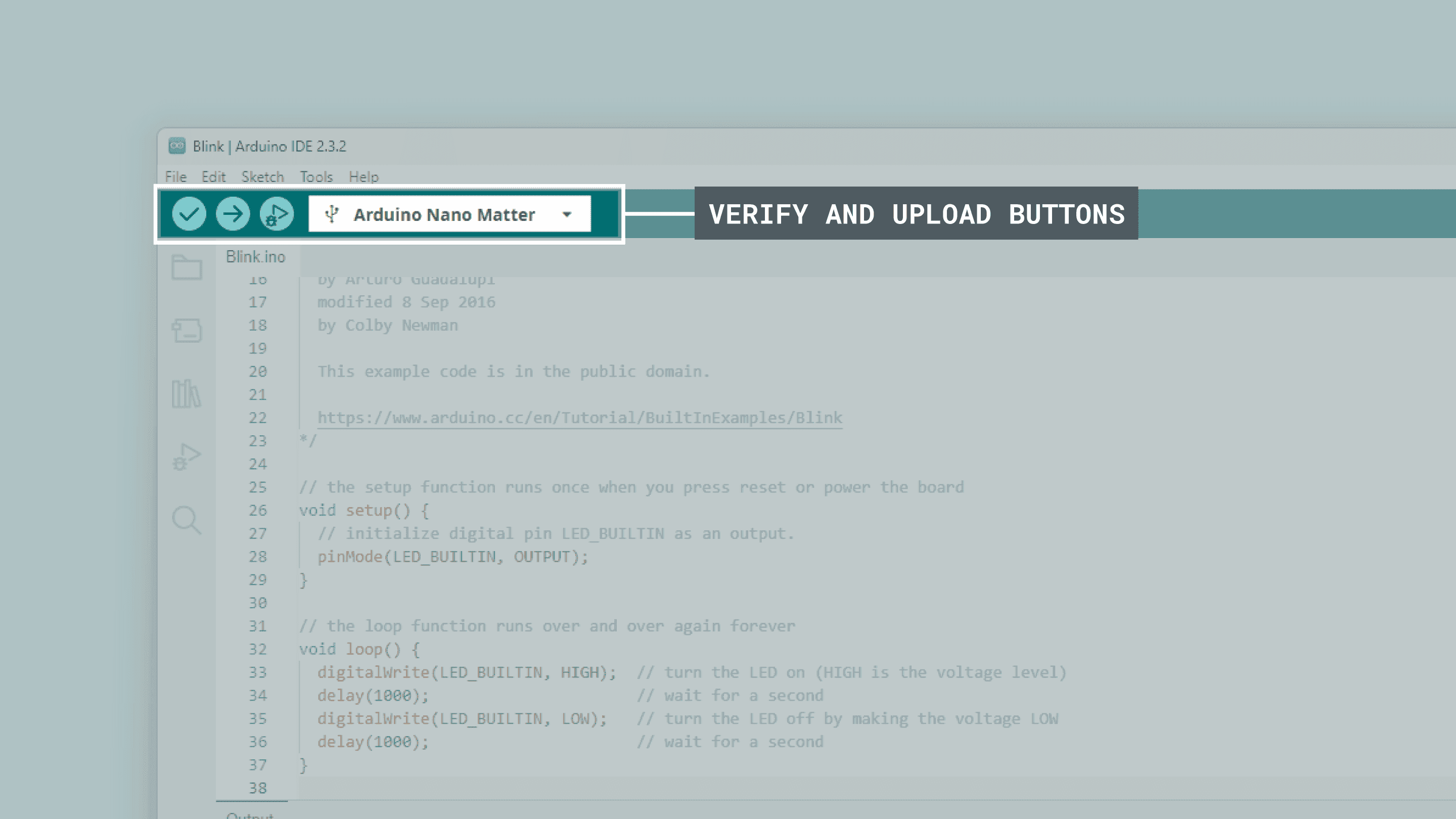This screenshot has width=1456, height=819.
Task: Click inside the void loop() code line
Action: click(x=359, y=649)
